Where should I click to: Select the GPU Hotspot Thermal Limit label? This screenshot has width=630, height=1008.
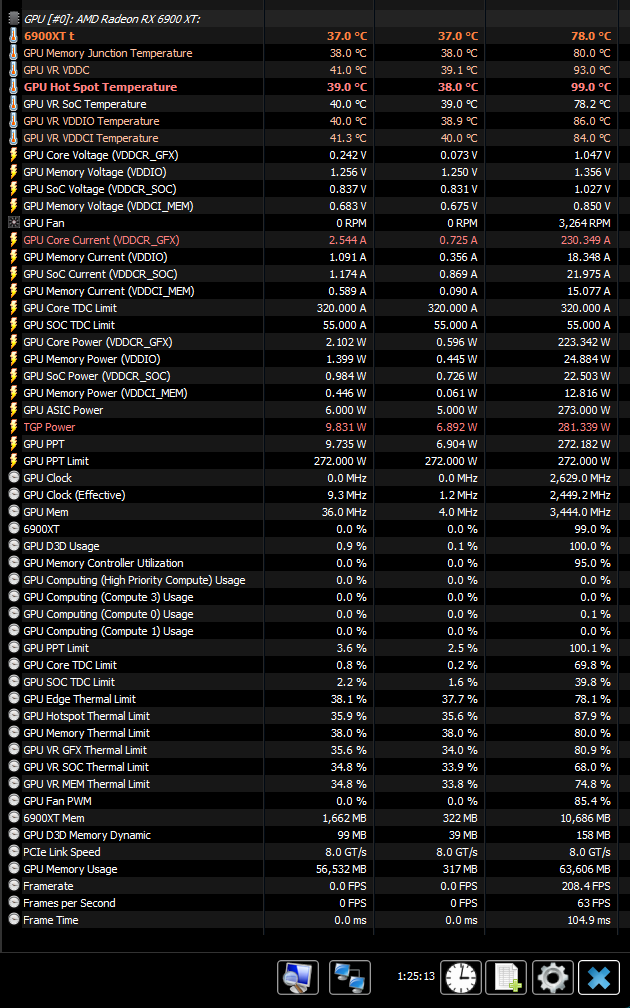(87, 716)
